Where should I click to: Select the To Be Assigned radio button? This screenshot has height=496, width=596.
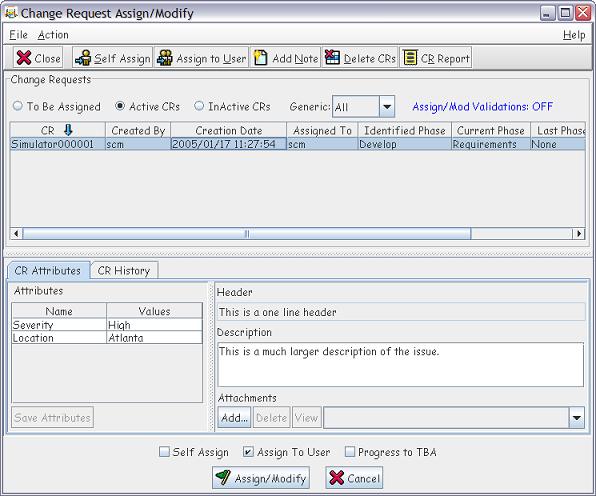(x=17, y=106)
